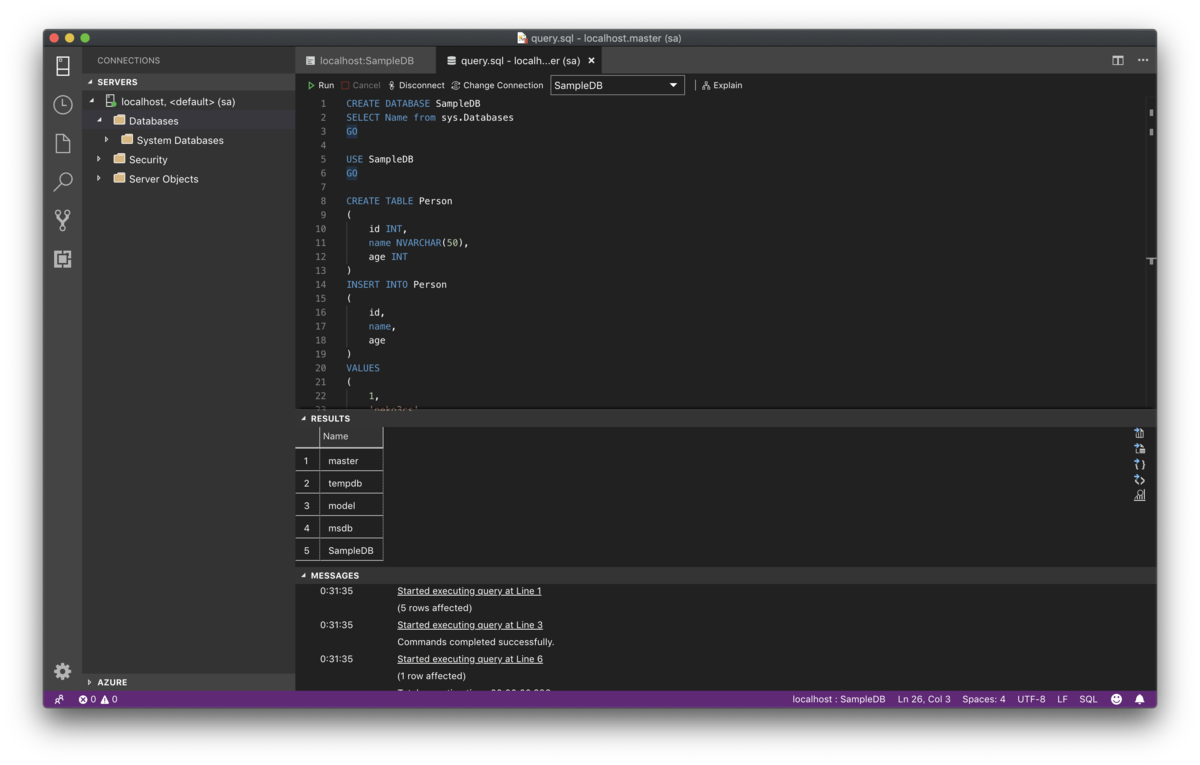Screen dimensions: 1200x765
Task: Open the SampleDB database dropdown
Action: click(617, 85)
